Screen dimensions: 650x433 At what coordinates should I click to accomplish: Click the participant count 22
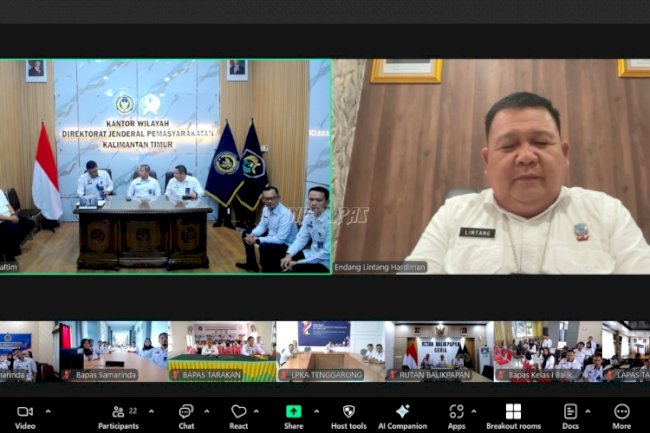(x=133, y=411)
